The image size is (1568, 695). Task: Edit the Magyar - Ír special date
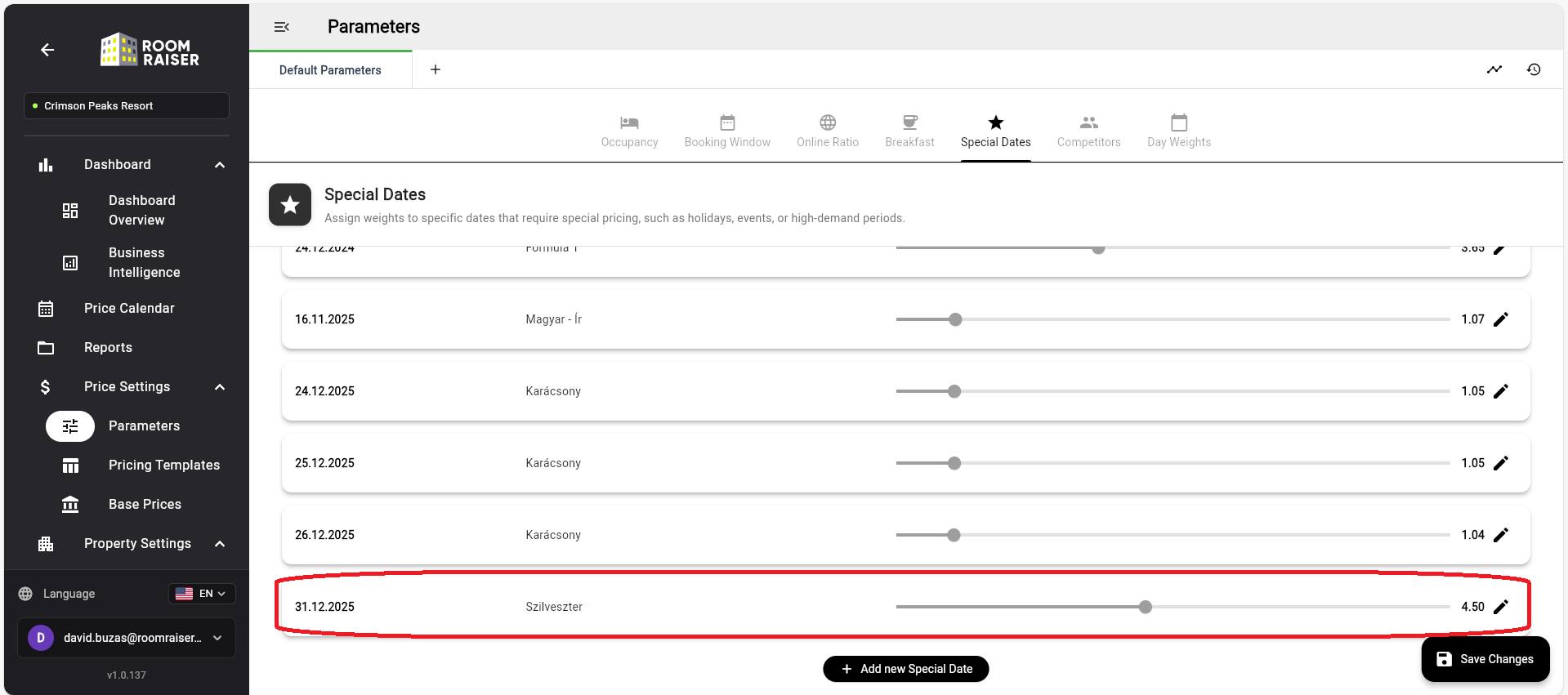(1500, 319)
